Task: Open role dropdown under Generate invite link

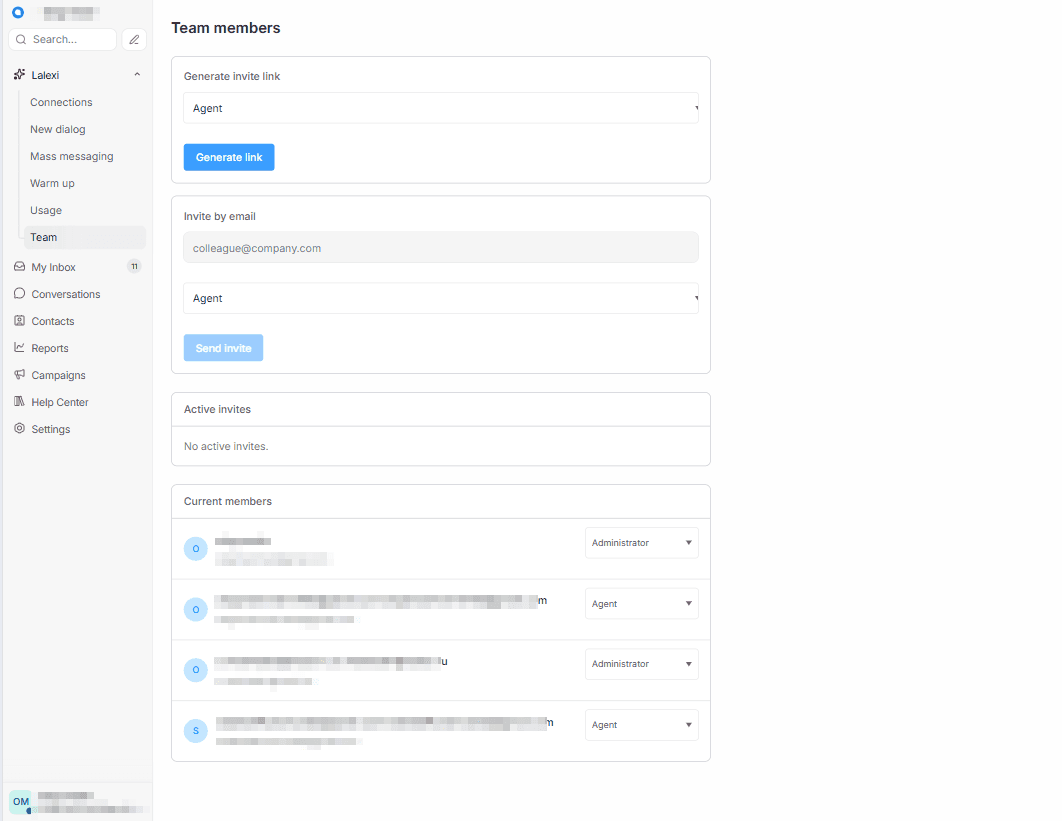Action: 441,108
